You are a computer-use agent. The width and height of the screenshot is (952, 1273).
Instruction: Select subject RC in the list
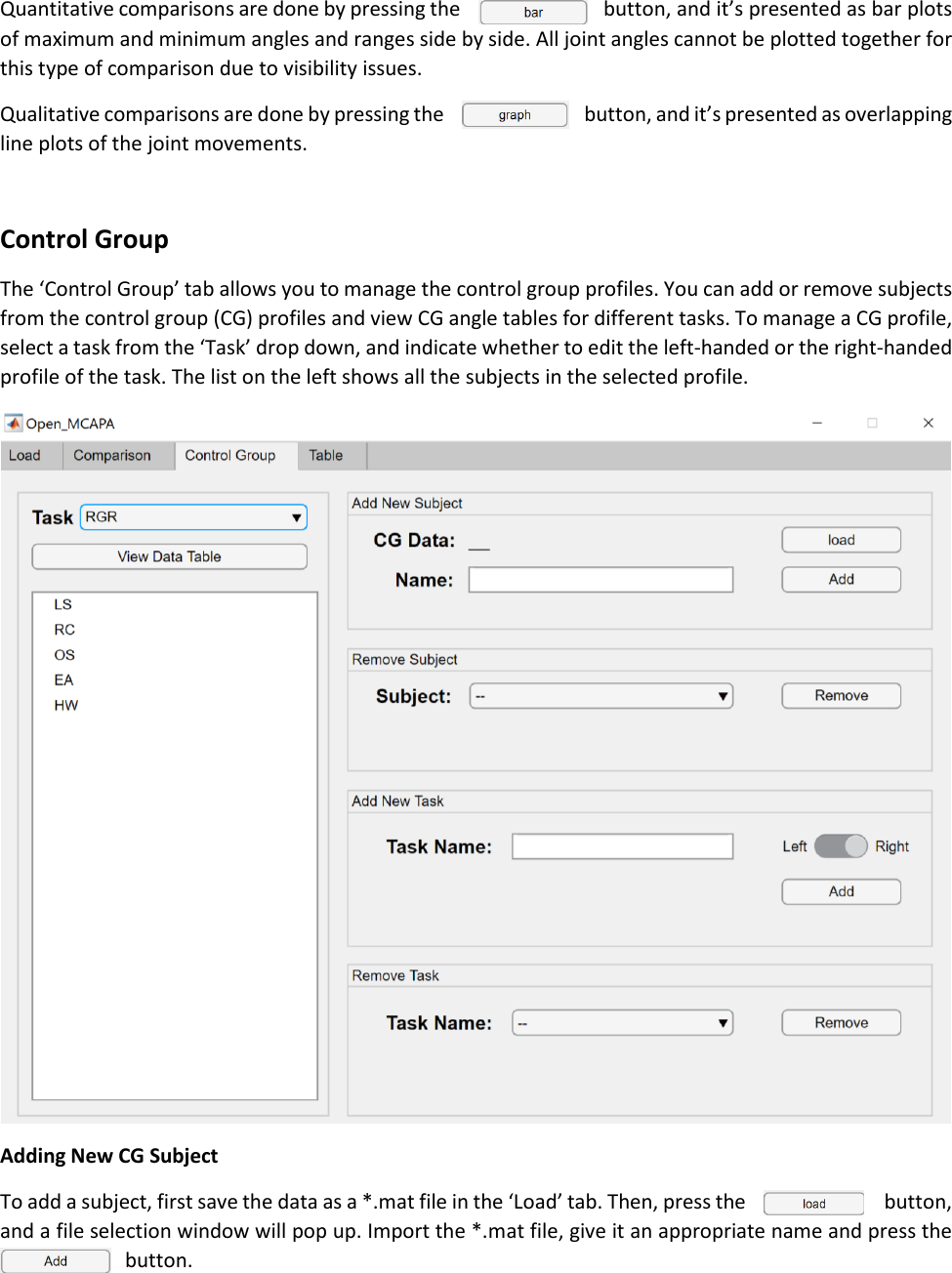pos(64,630)
